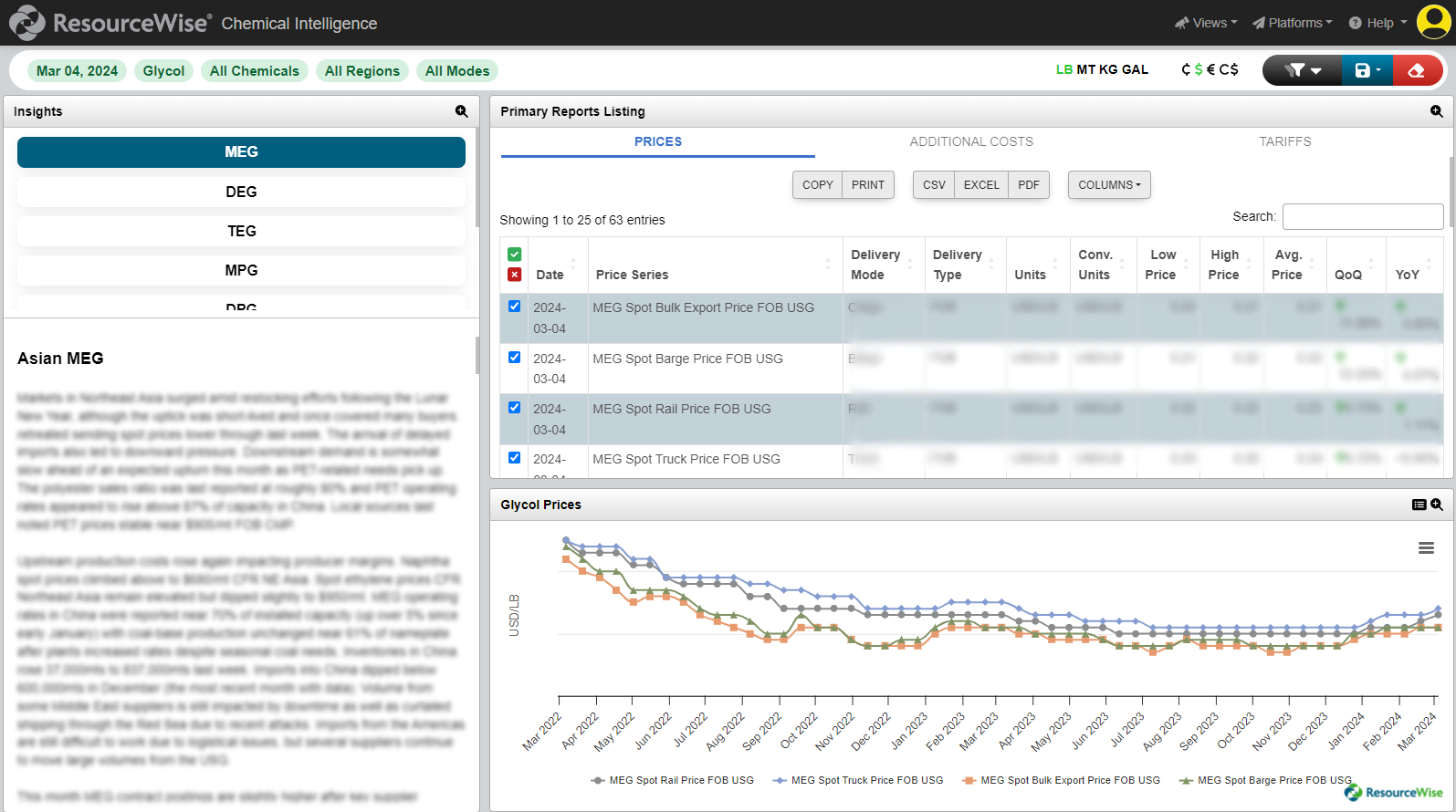Image resolution: width=1456 pixels, height=812 pixels.
Task: Open the chart hamburger menu
Action: point(1426,548)
